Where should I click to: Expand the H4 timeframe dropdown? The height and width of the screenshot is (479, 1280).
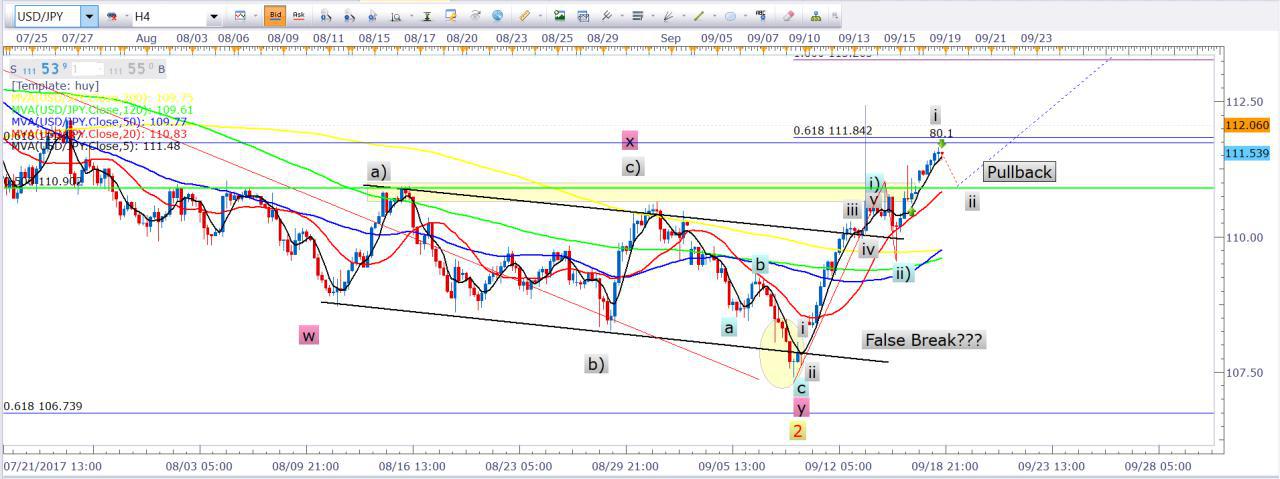tap(214, 16)
